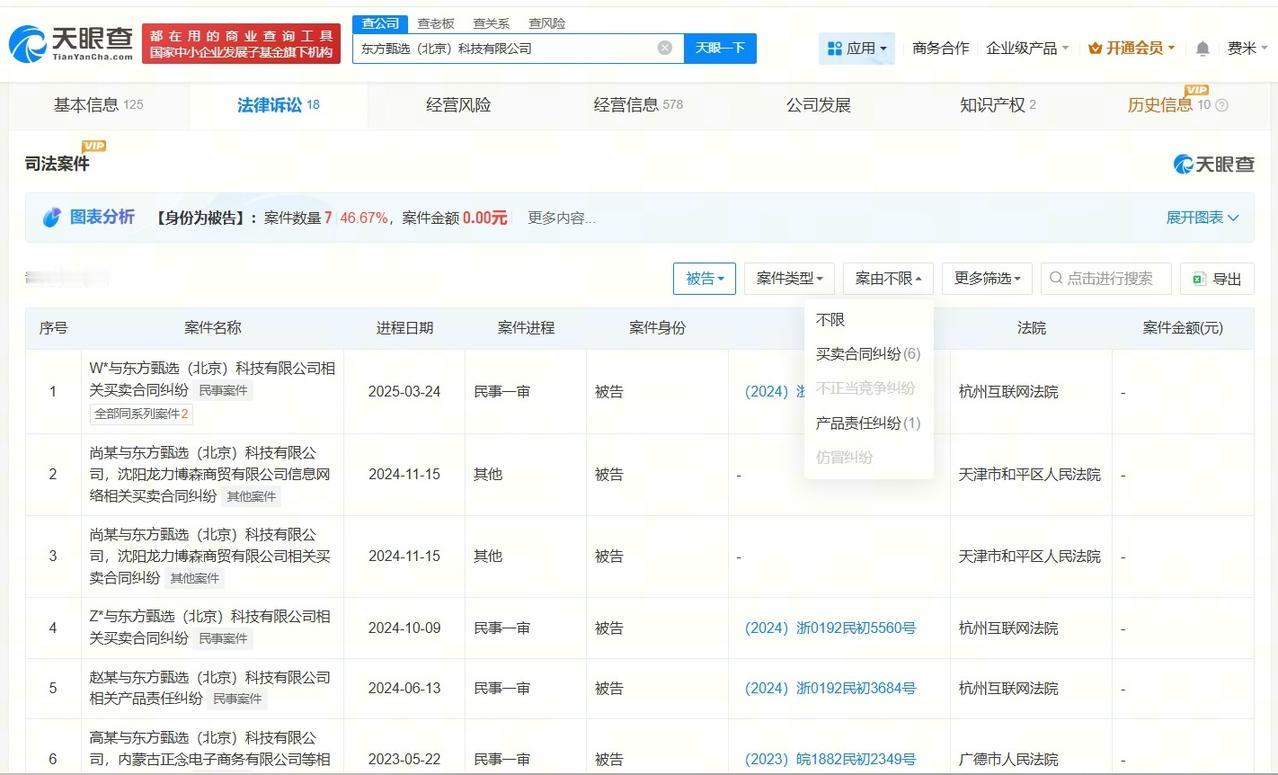
Task: Open the 费米 user menu
Action: [1247, 48]
